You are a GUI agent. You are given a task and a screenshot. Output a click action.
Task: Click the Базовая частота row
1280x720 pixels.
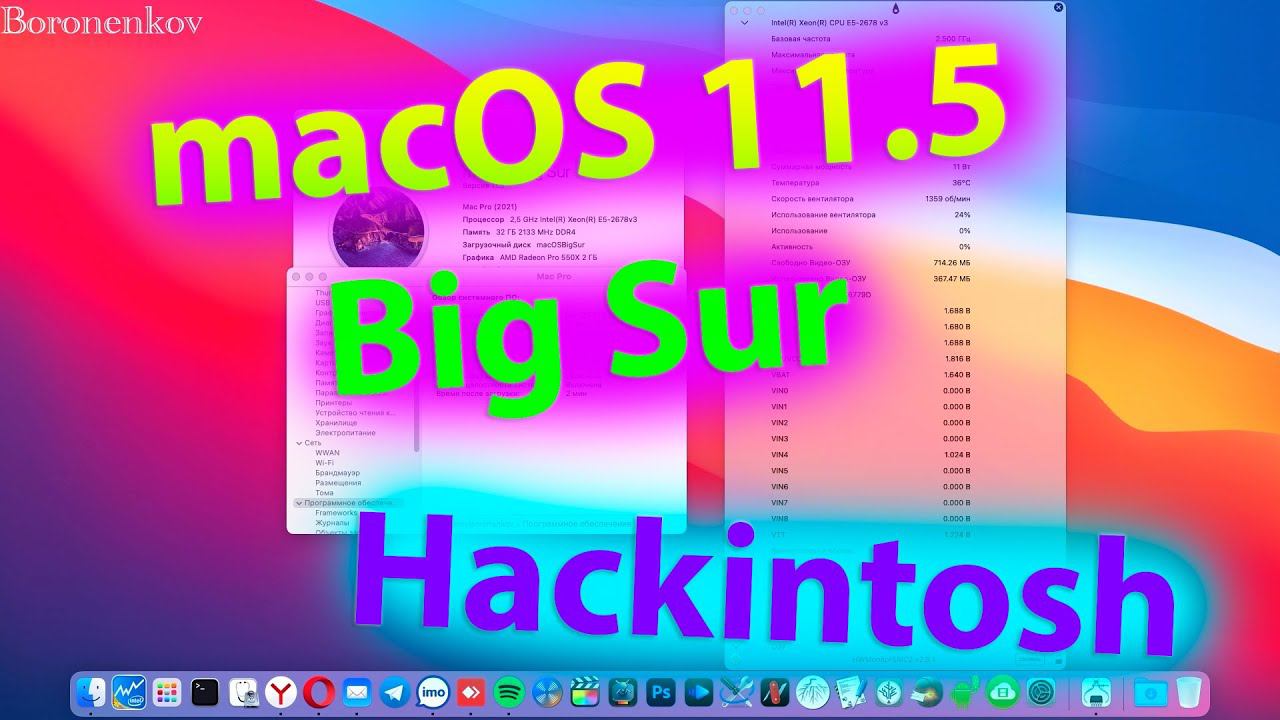click(x=871, y=38)
